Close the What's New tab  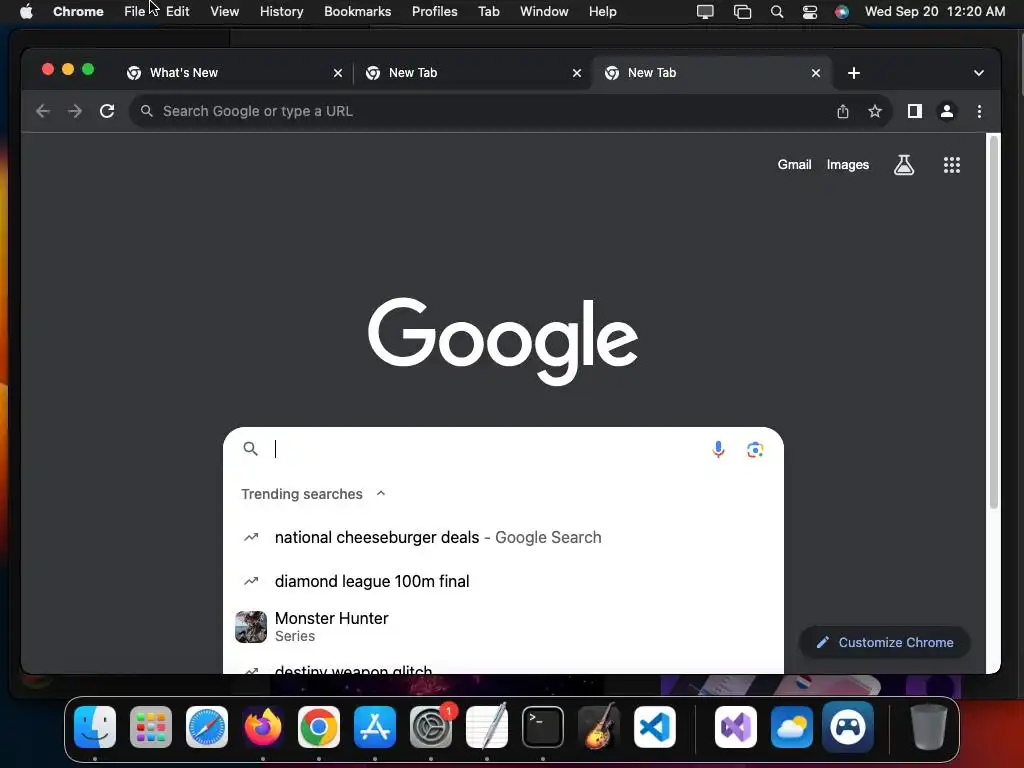point(338,73)
